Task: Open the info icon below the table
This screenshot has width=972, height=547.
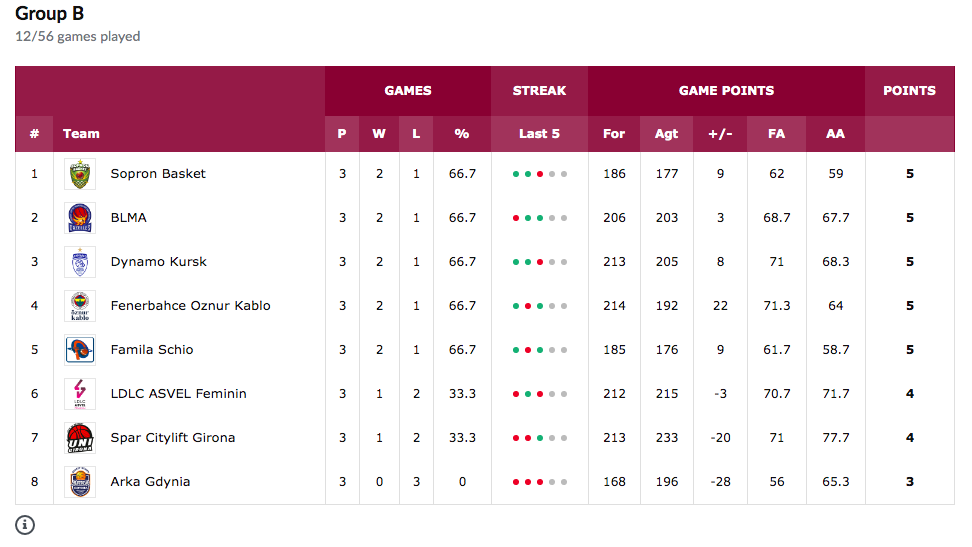Action: coord(25,525)
